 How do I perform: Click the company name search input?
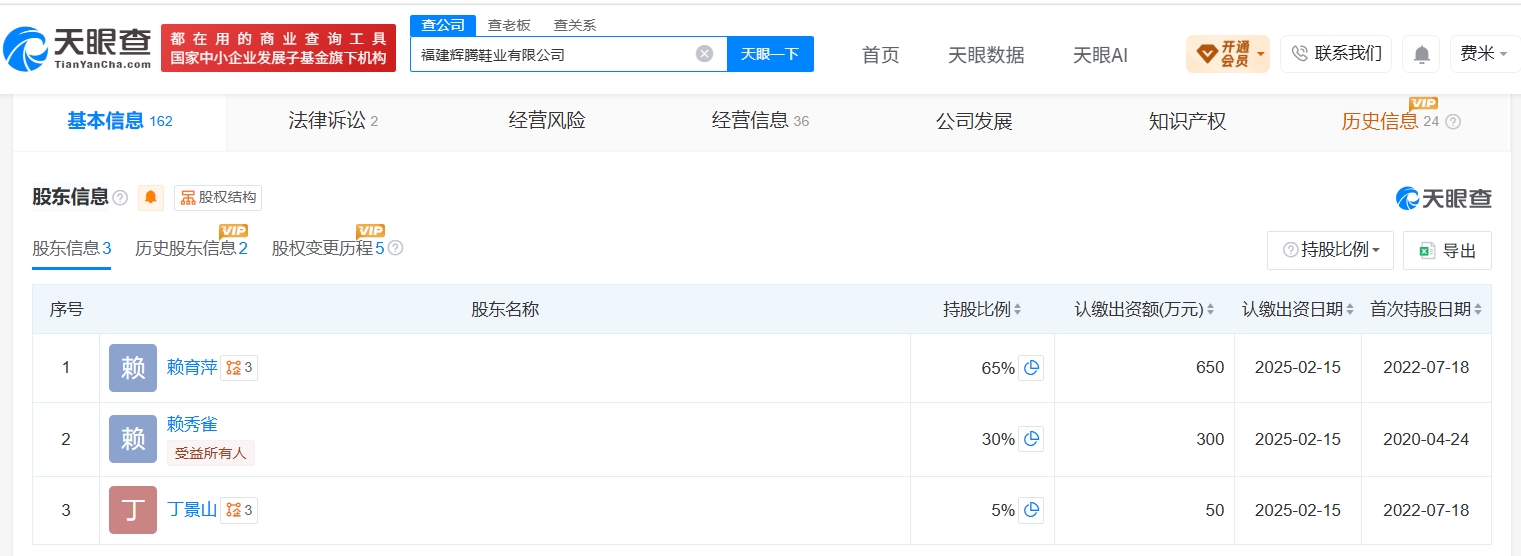(555, 54)
